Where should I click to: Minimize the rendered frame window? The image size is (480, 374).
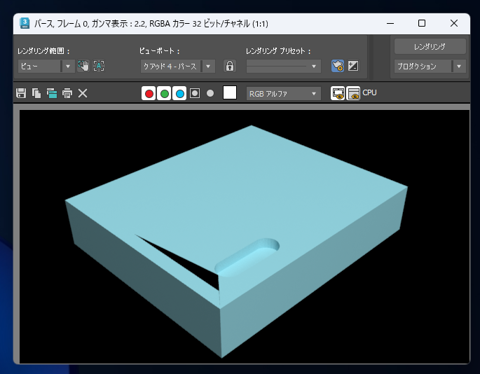390,23
